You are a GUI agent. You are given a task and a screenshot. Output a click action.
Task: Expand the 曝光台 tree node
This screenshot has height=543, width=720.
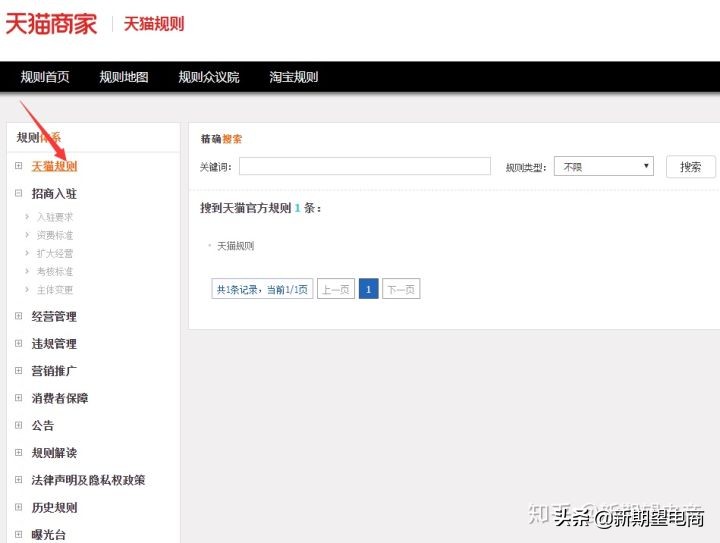(x=18, y=534)
